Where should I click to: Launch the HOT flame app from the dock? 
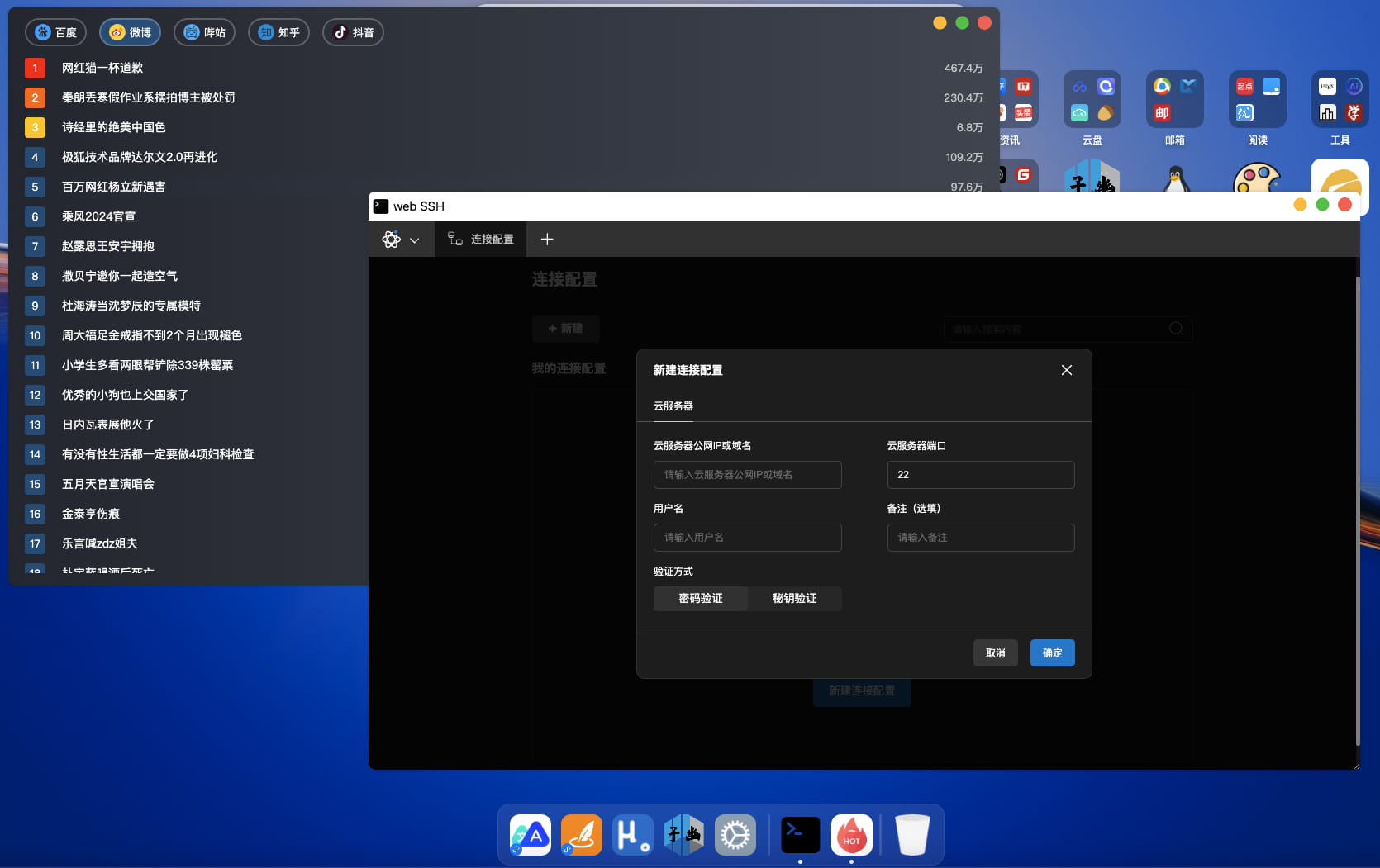pos(850,834)
